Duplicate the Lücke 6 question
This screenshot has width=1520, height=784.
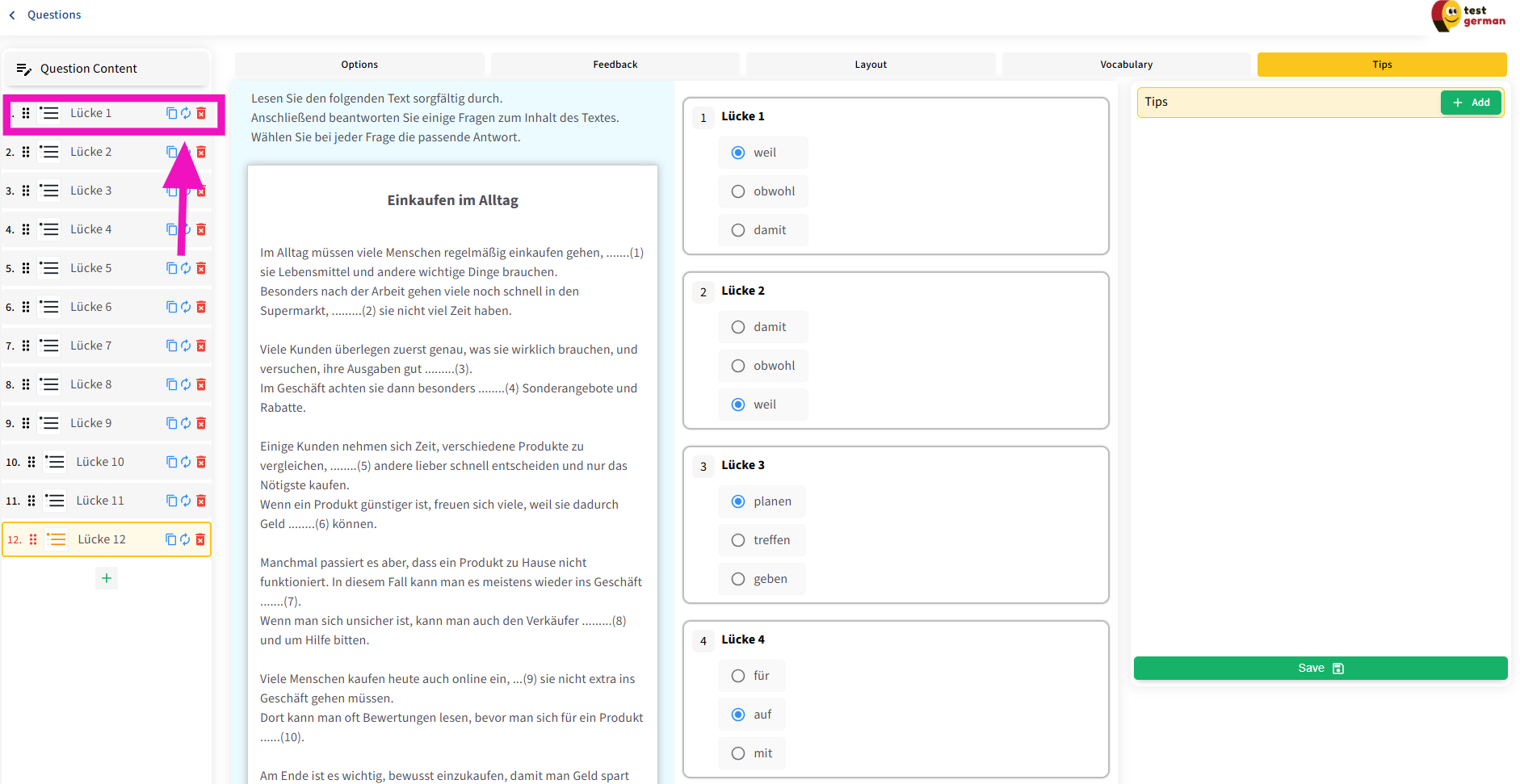click(171, 307)
